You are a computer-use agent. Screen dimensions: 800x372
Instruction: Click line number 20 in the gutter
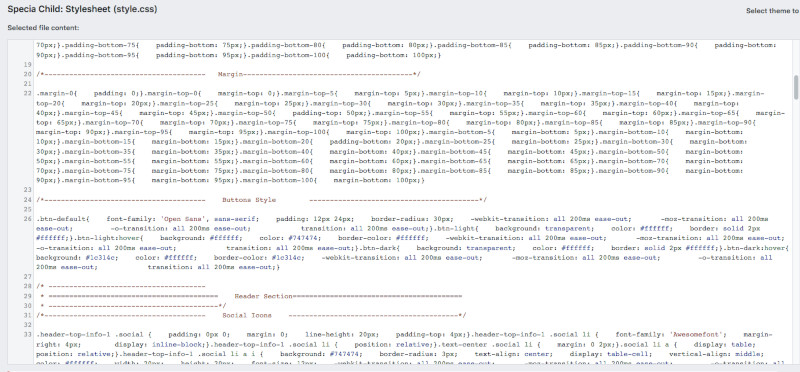[x=28, y=75]
